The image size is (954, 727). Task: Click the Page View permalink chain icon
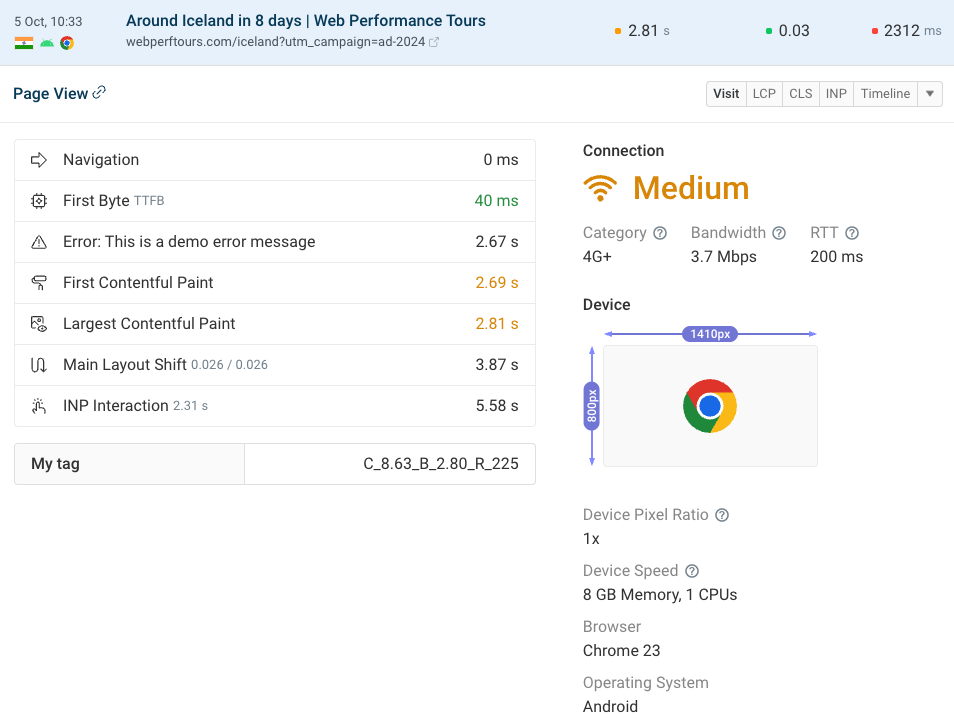point(99,93)
